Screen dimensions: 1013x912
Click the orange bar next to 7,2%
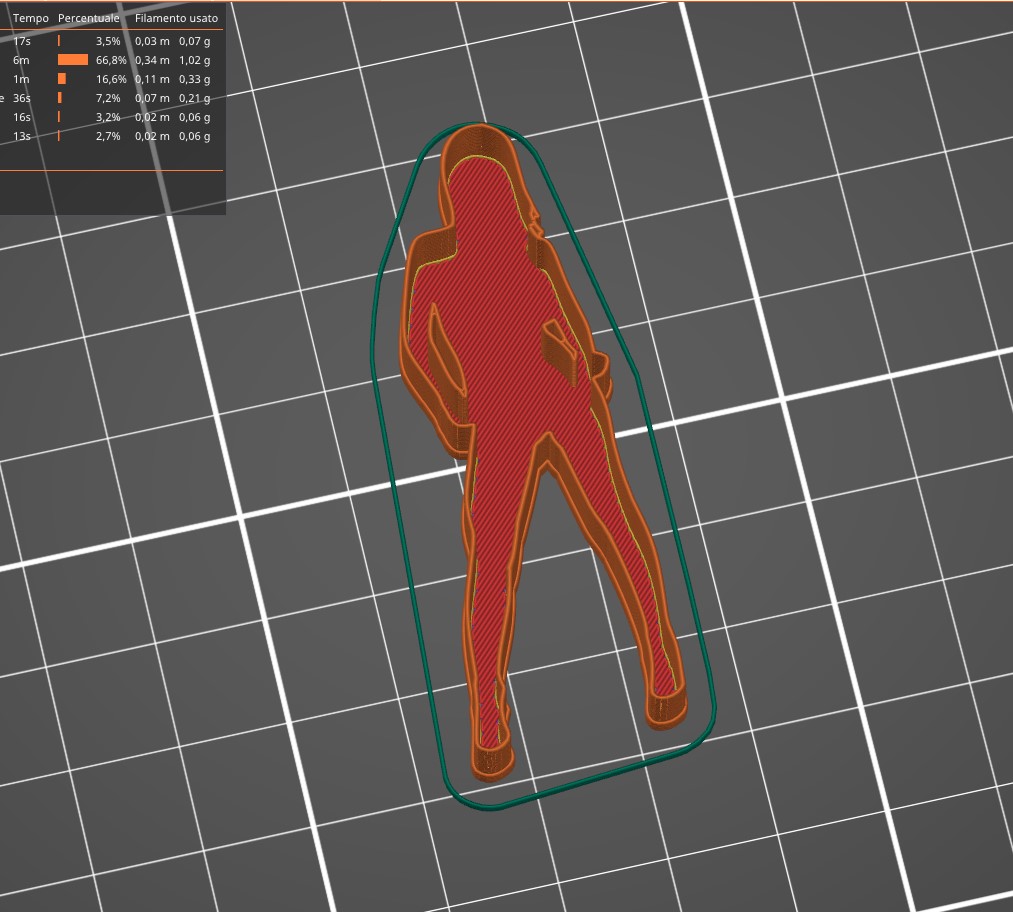(61, 98)
